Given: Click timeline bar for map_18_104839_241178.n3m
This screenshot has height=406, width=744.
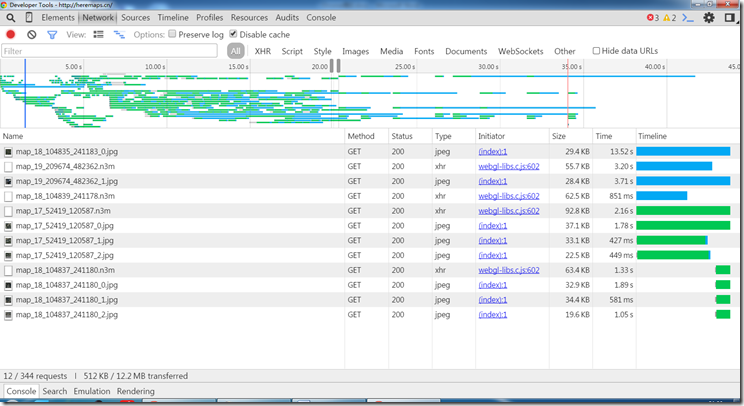Looking at the screenshot, I should [661, 196].
